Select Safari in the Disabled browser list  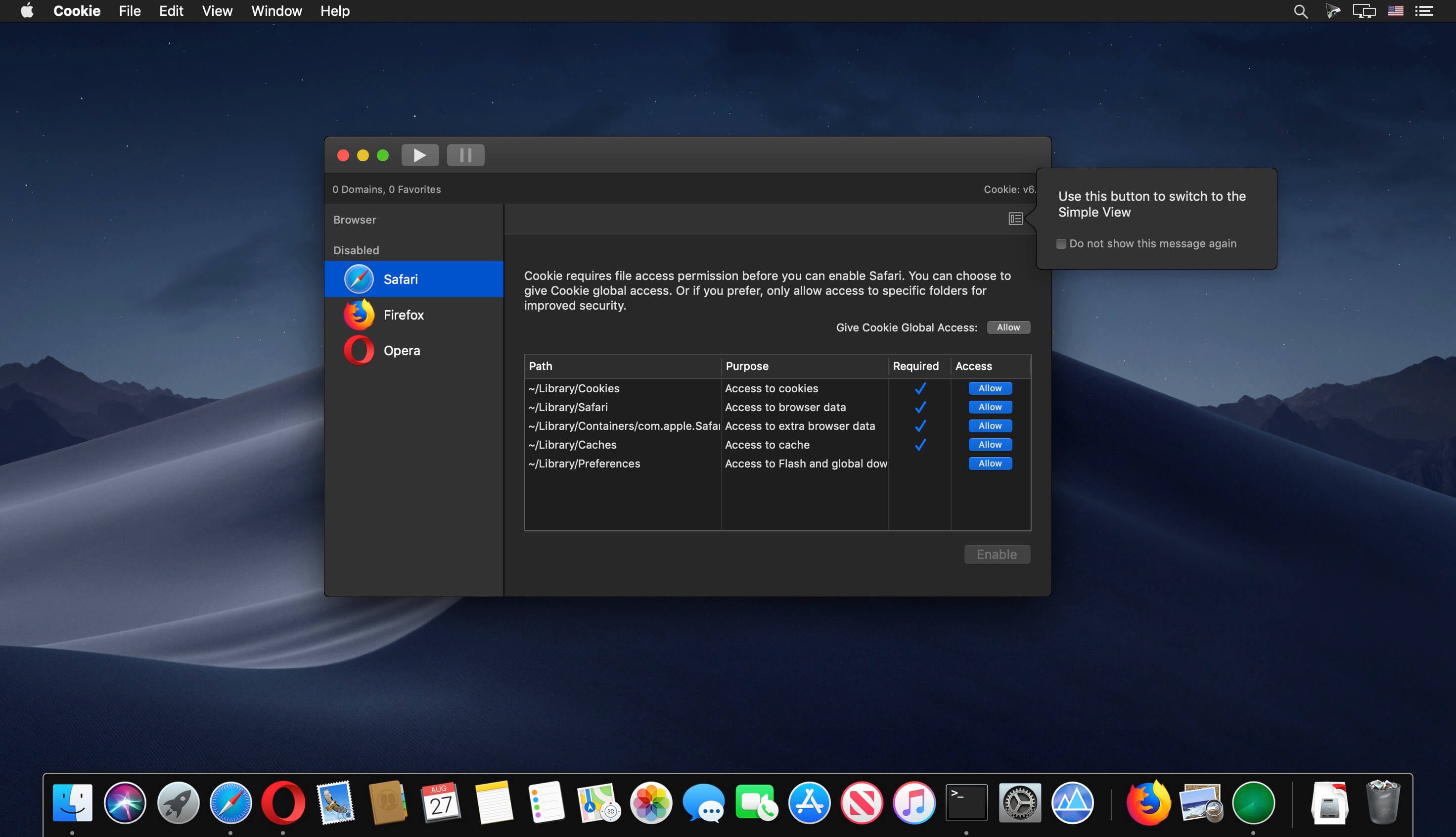tap(401, 279)
